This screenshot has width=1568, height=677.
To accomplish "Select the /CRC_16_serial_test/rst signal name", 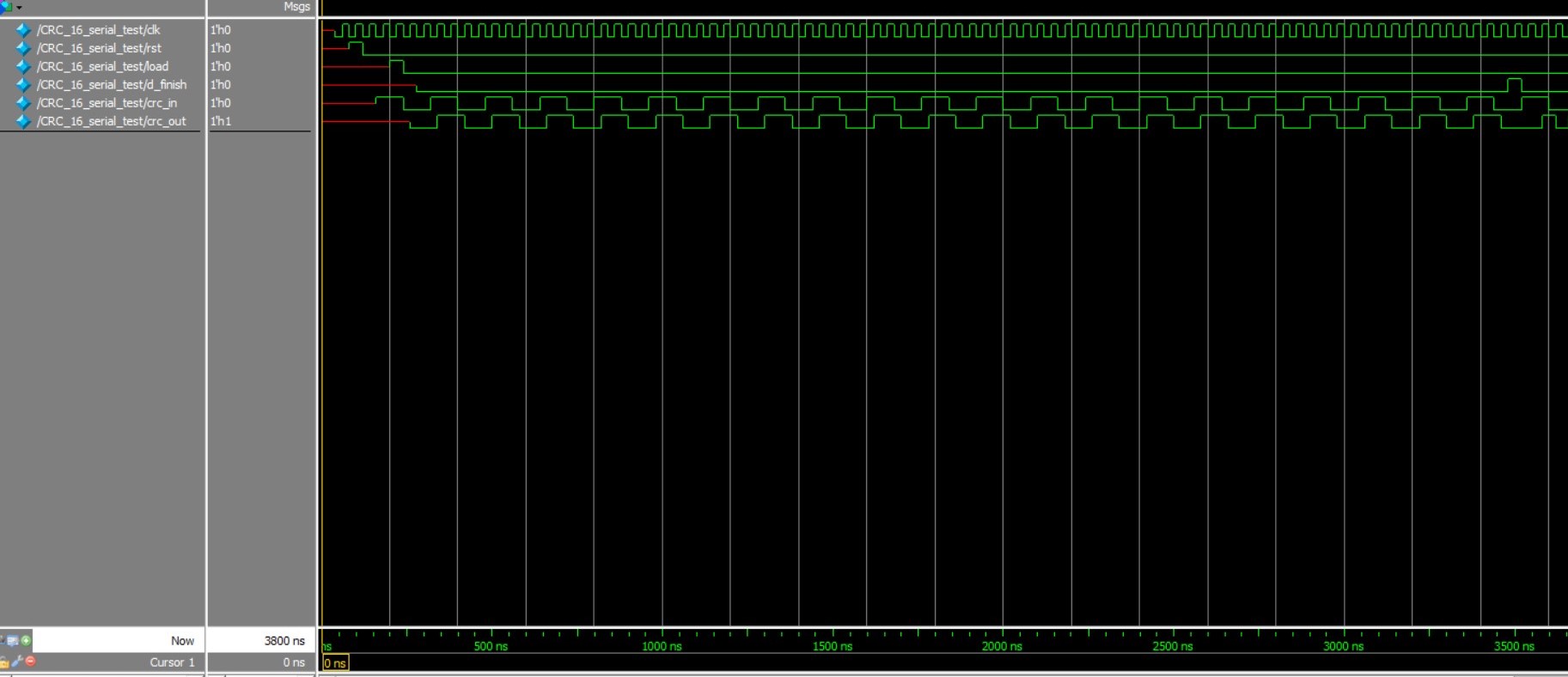I will [x=99, y=48].
